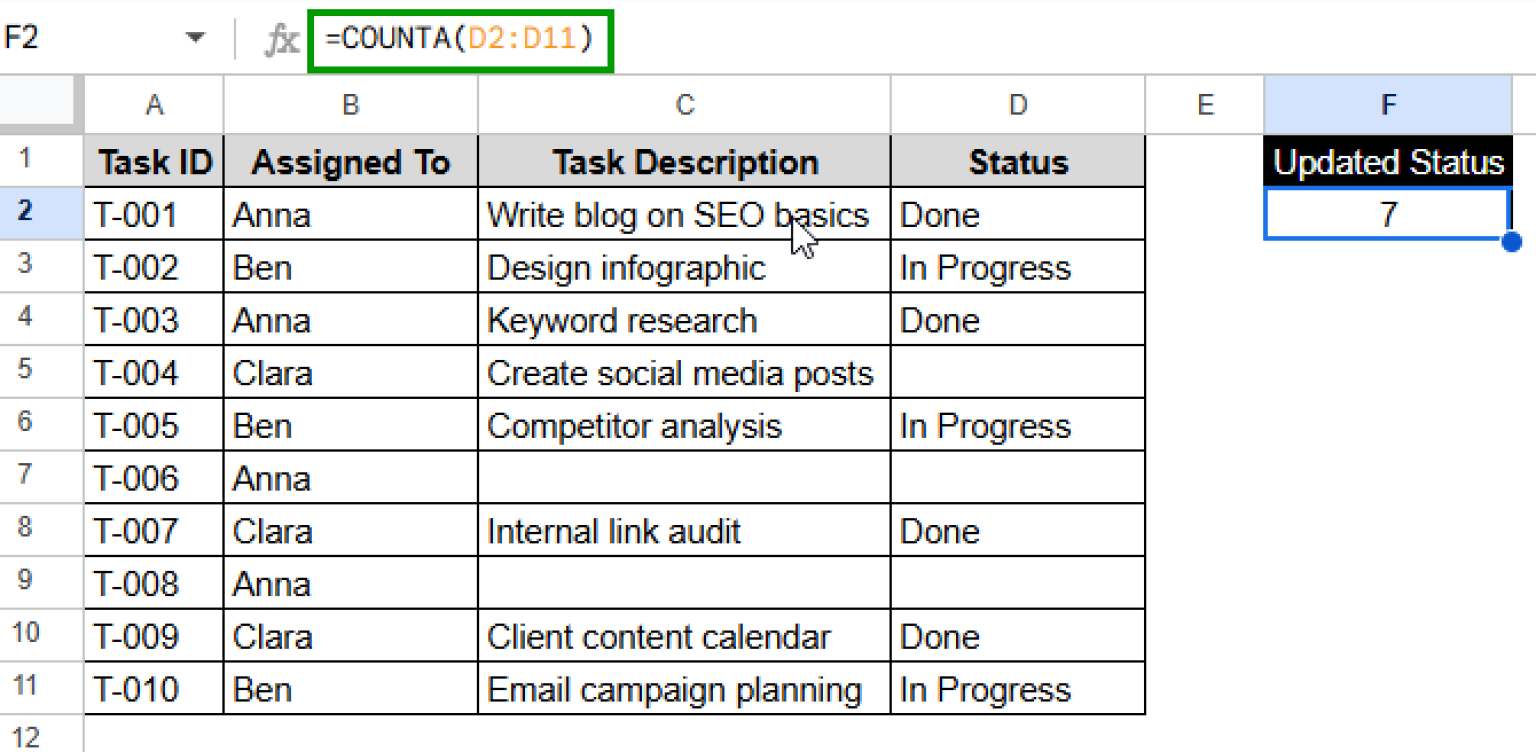1536x752 pixels.
Task: Select column header F
Action: click(x=1387, y=104)
